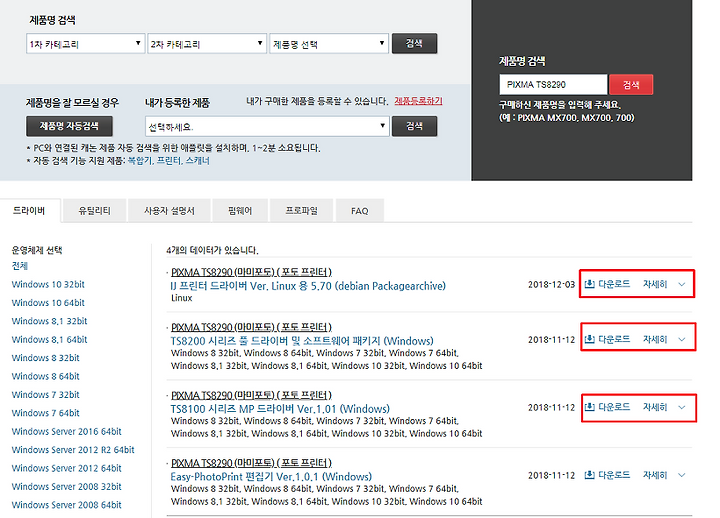
Task: Filter by Windows 7 32bit
Action: coord(45,394)
